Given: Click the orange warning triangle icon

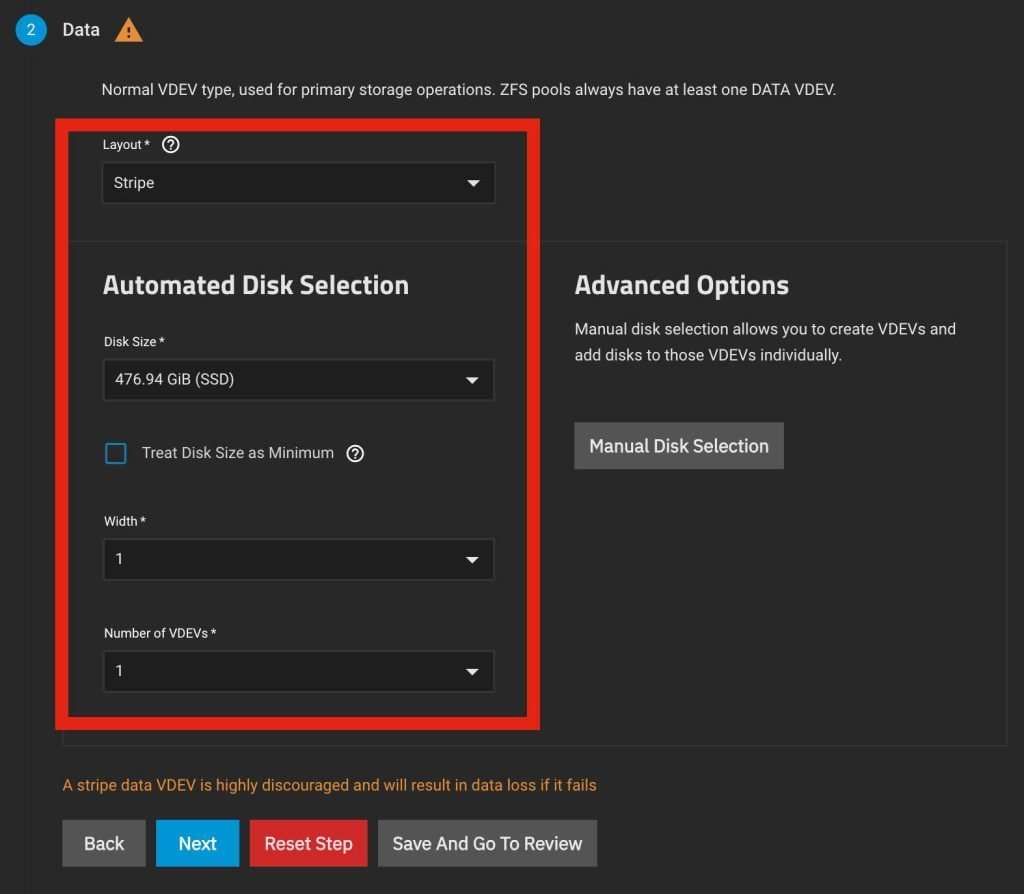Looking at the screenshot, I should 129,31.
